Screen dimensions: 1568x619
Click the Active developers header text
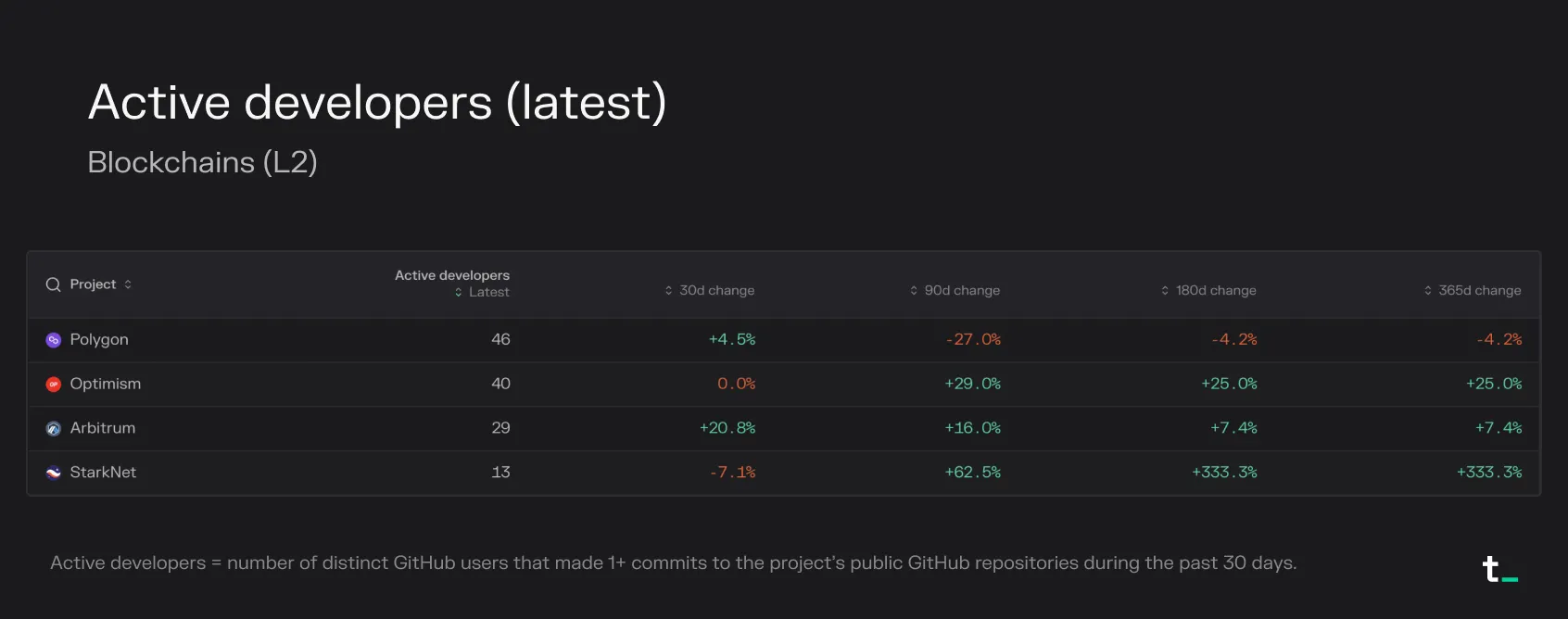click(452, 275)
